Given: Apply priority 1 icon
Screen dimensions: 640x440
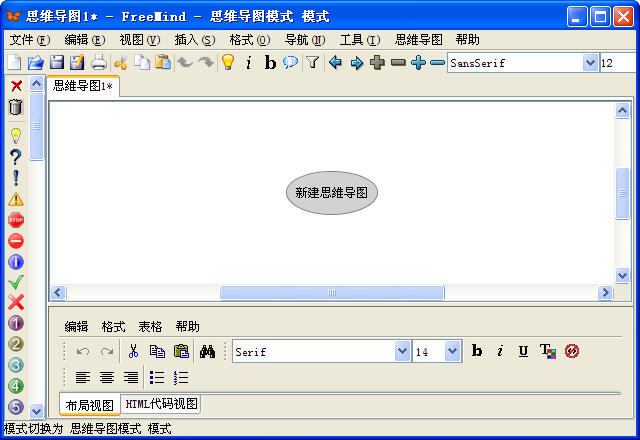Looking at the screenshot, I should click(x=16, y=323).
